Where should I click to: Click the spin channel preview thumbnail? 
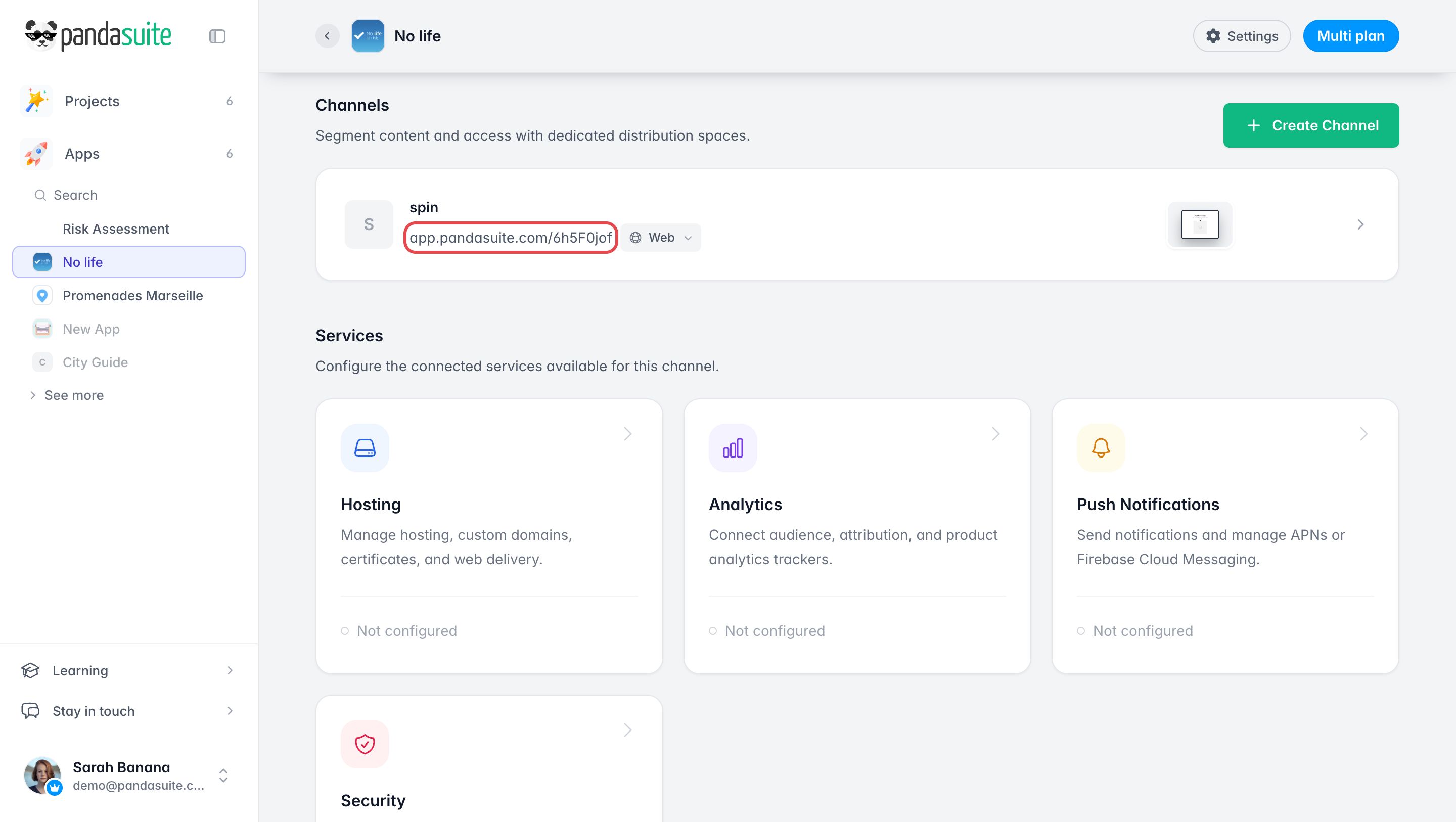[1199, 224]
